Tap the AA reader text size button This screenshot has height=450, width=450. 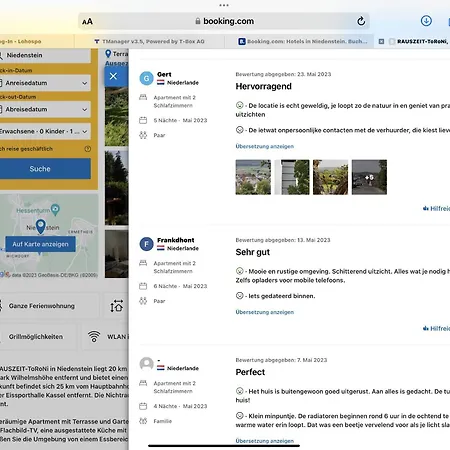[x=87, y=22]
